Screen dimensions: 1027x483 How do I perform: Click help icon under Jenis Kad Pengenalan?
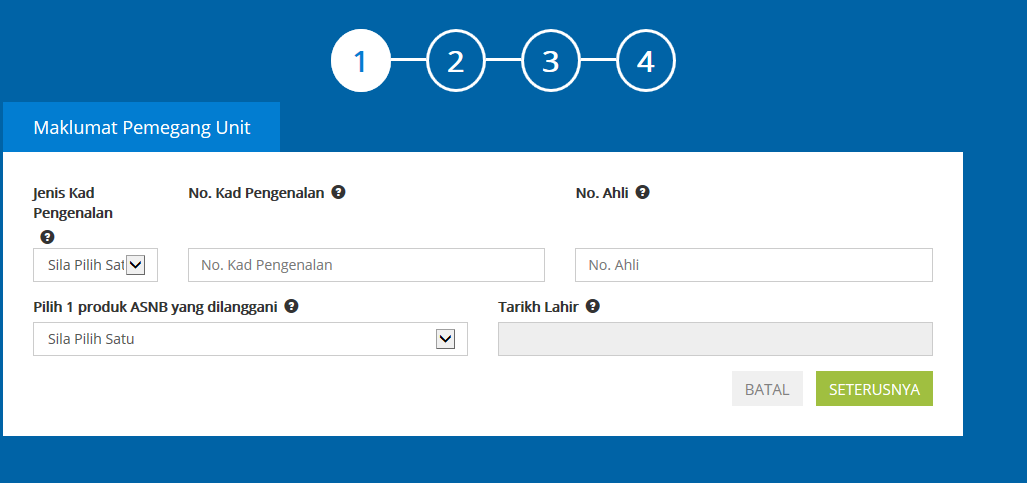pos(47,237)
